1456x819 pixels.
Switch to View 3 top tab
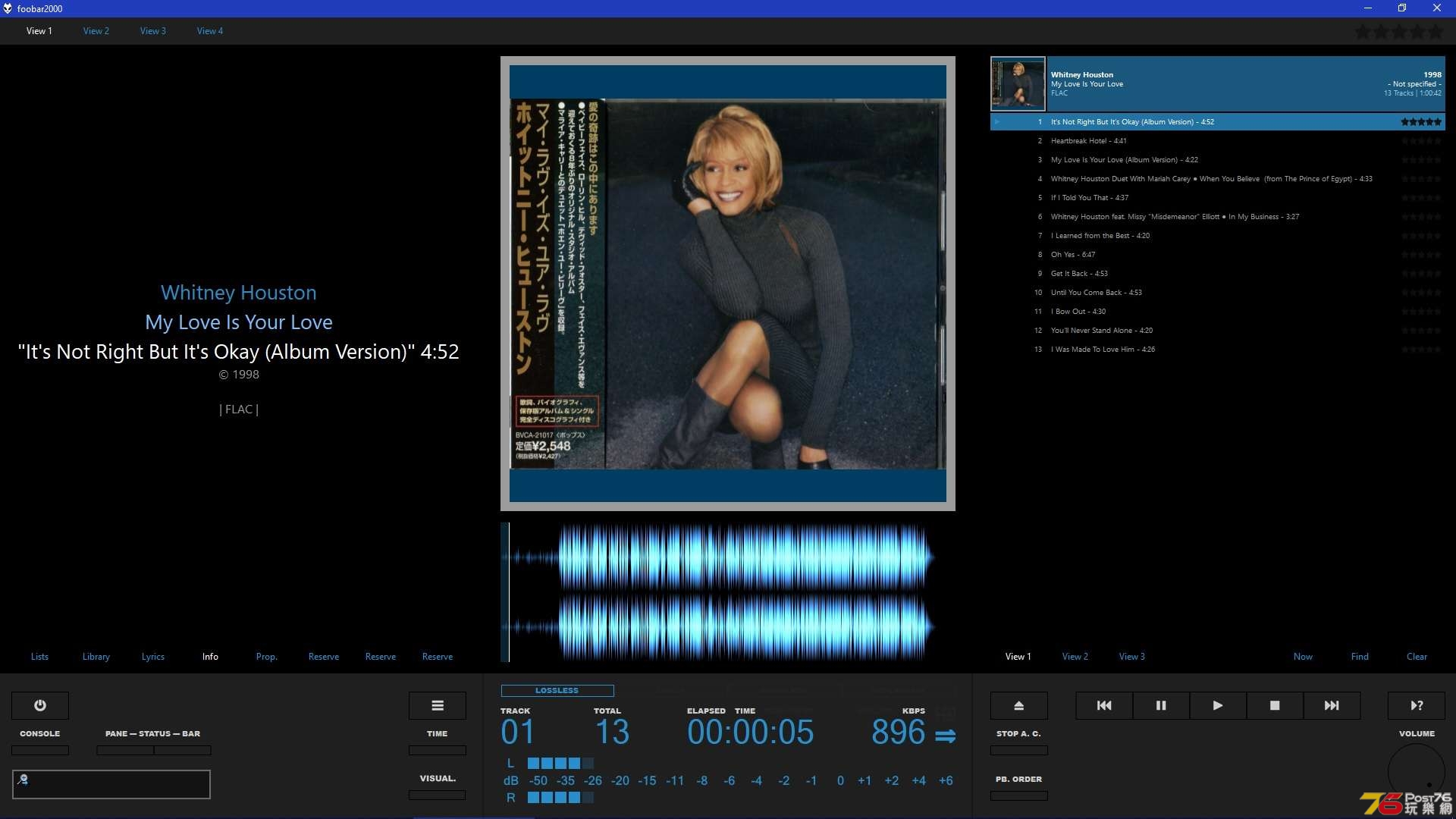coord(153,31)
